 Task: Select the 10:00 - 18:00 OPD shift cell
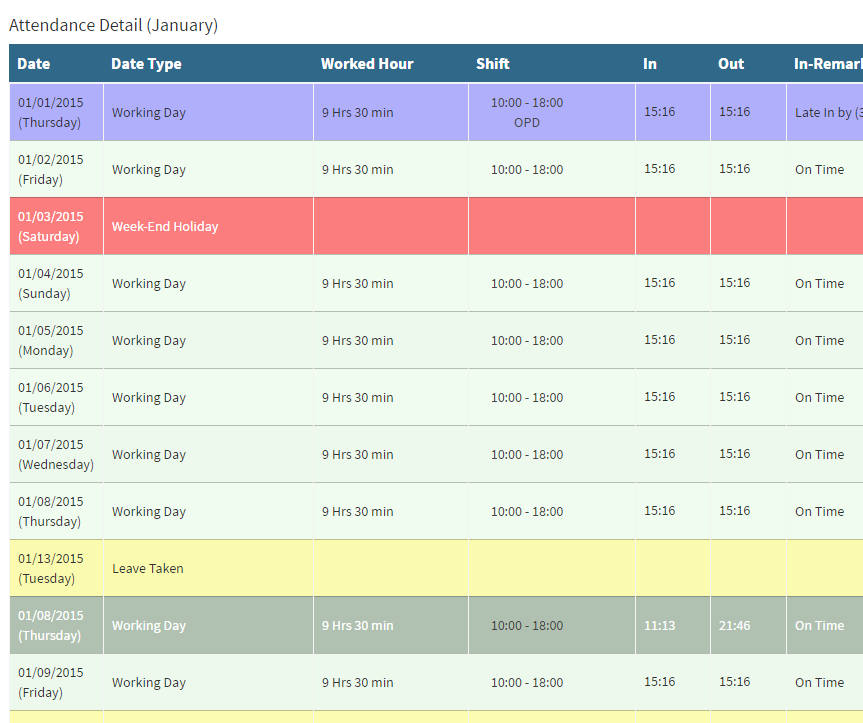pyautogui.click(x=527, y=112)
